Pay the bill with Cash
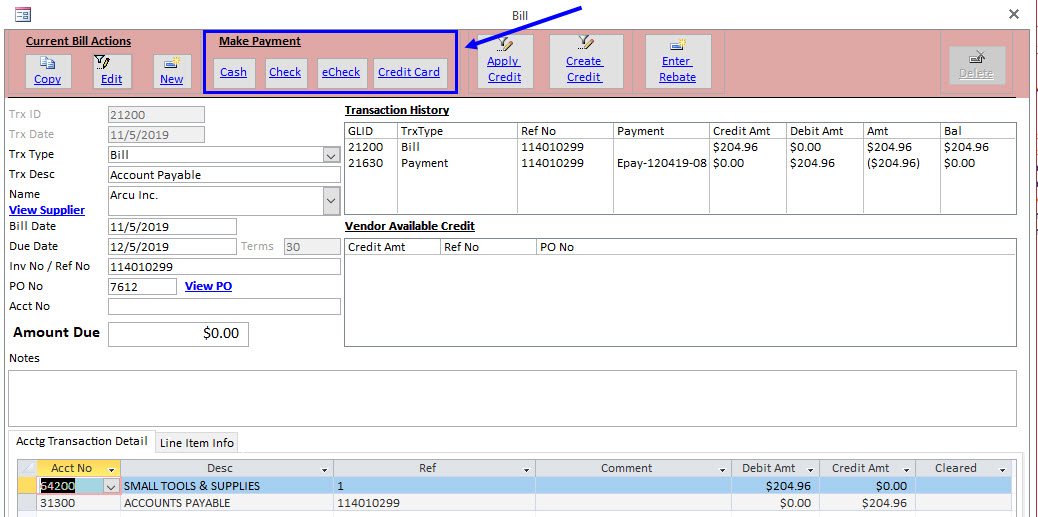This screenshot has height=517, width=1038. [234, 73]
